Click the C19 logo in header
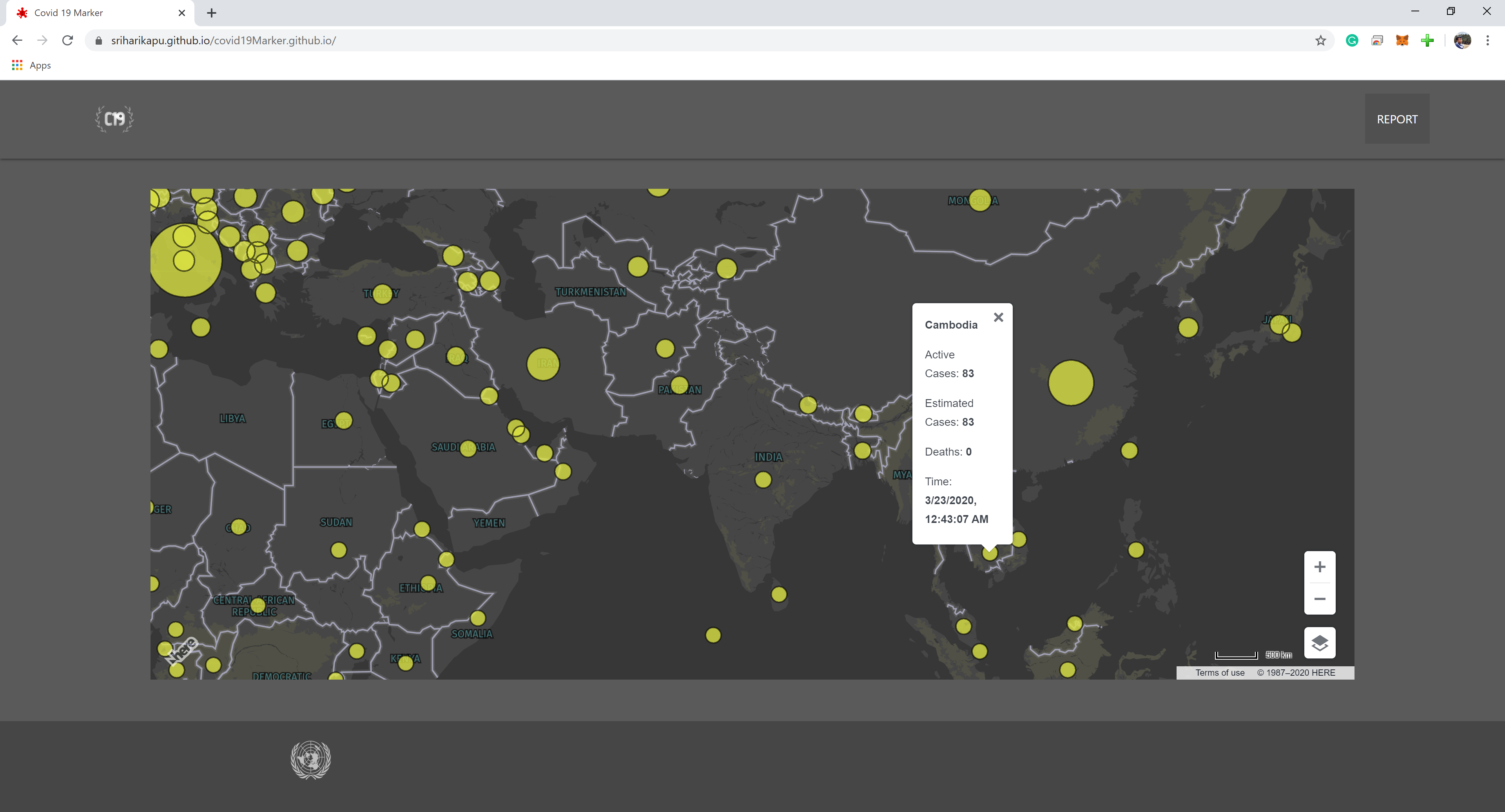The width and height of the screenshot is (1505, 812). [114, 119]
